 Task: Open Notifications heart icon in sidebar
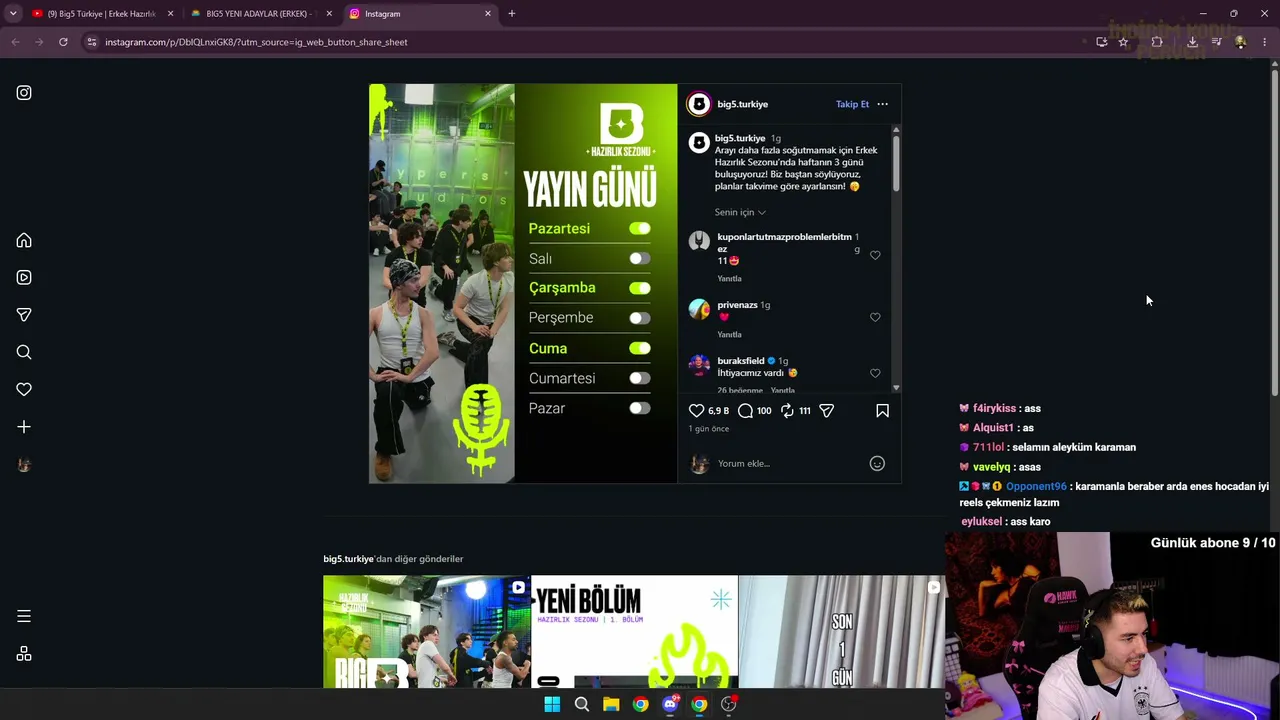tap(24, 389)
